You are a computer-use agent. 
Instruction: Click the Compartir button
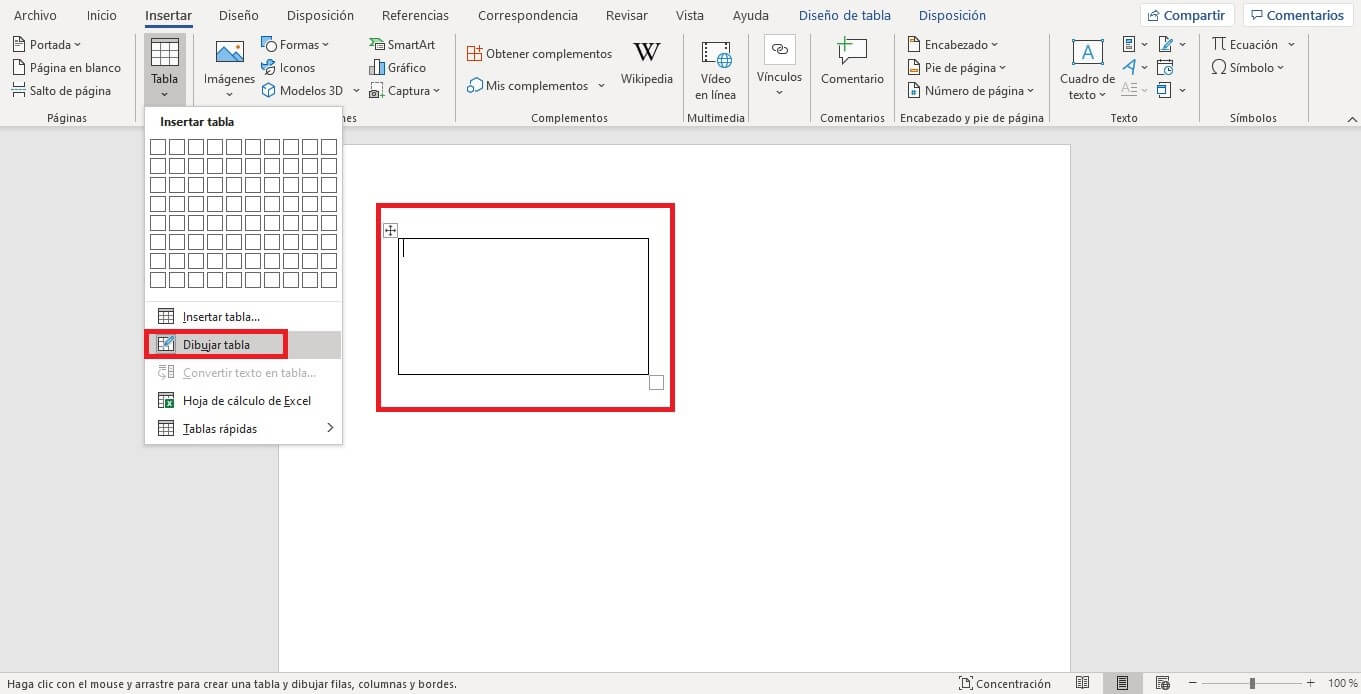[1187, 15]
